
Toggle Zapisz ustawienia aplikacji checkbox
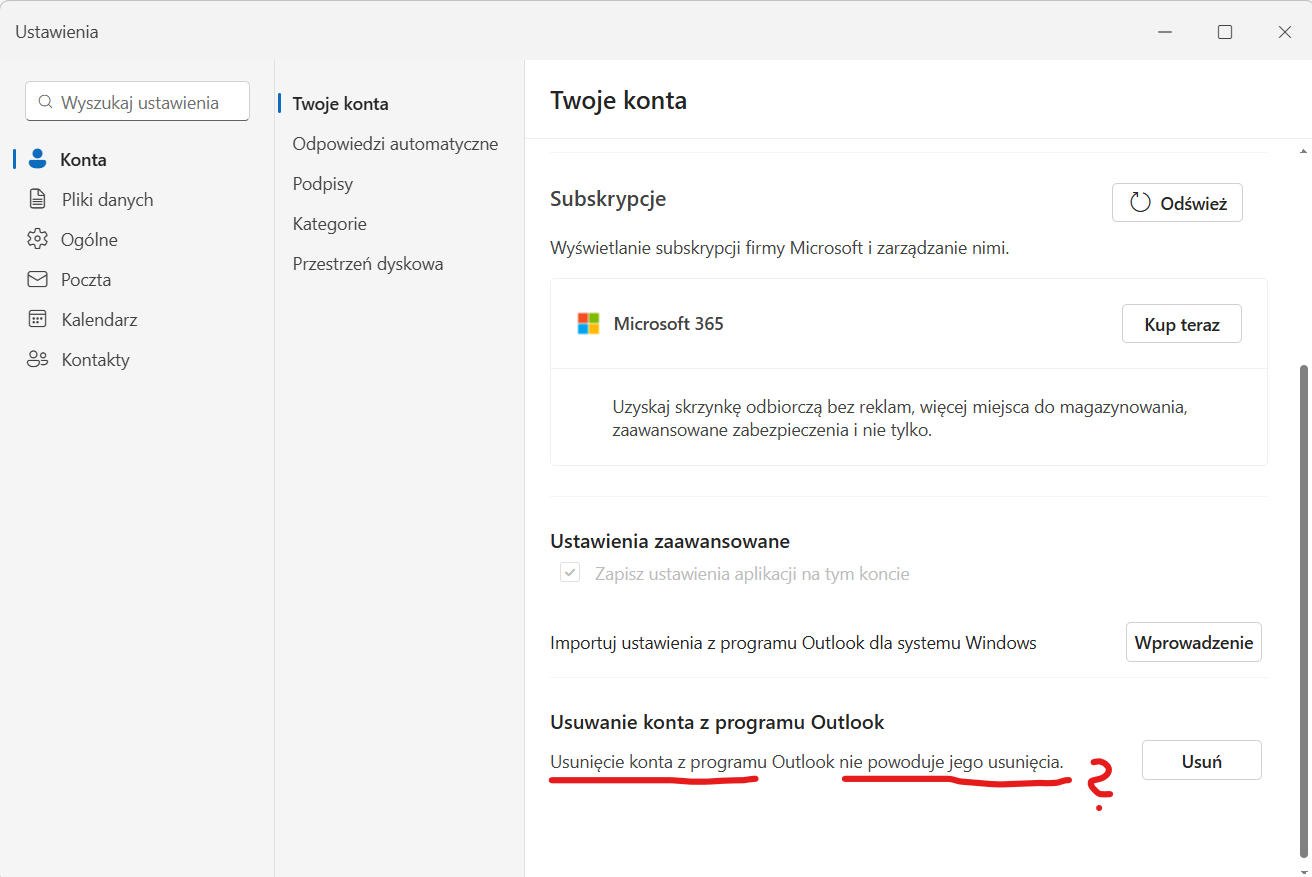tap(570, 573)
